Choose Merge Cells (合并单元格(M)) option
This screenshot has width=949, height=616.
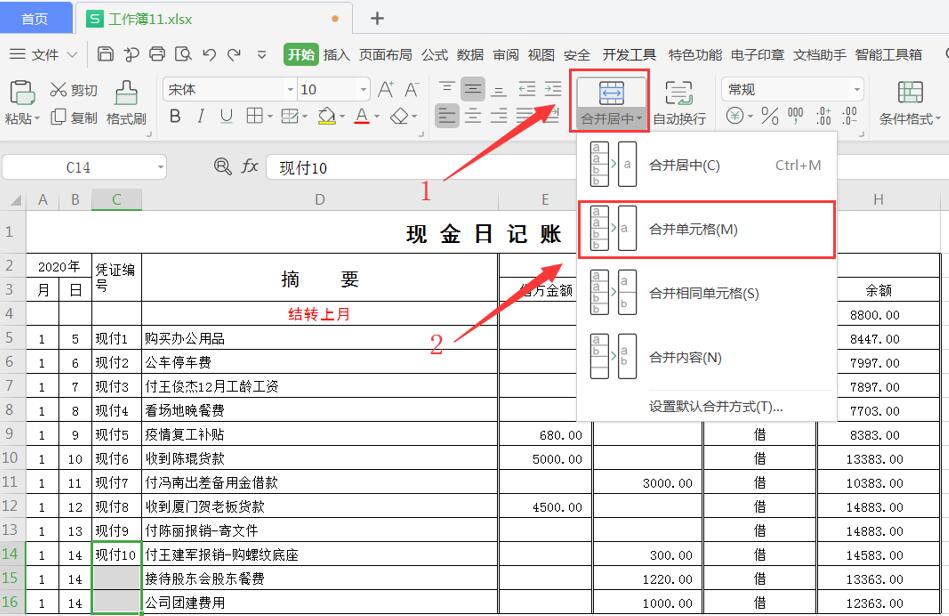706,229
